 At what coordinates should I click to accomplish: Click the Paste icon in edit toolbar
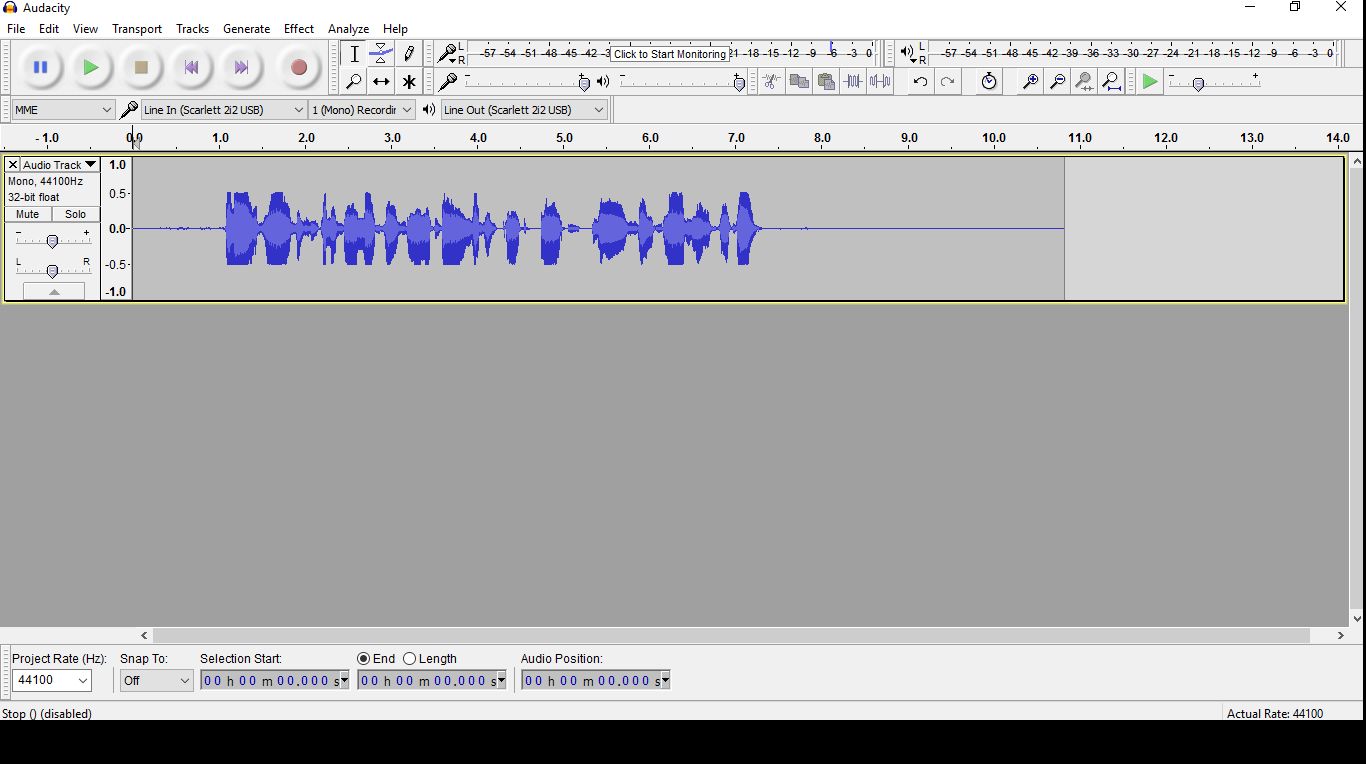825,82
